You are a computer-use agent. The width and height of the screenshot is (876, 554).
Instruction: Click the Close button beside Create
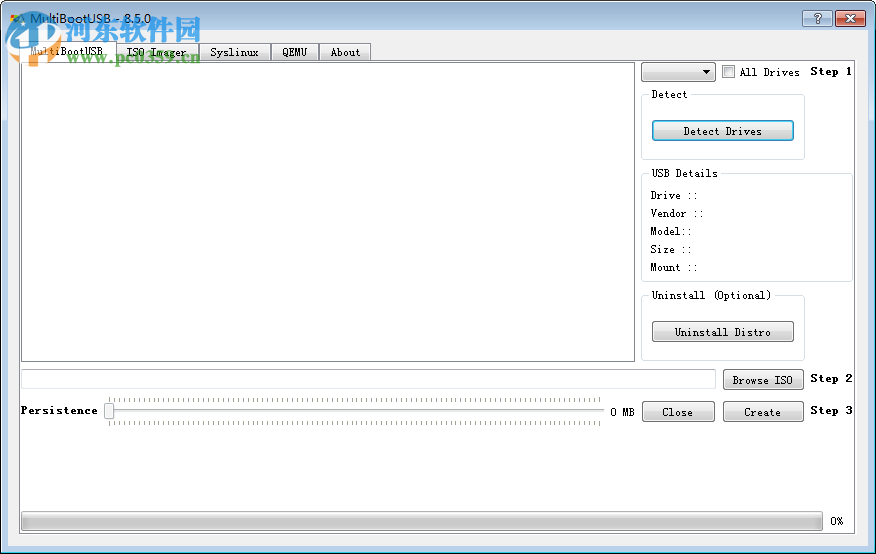678,412
